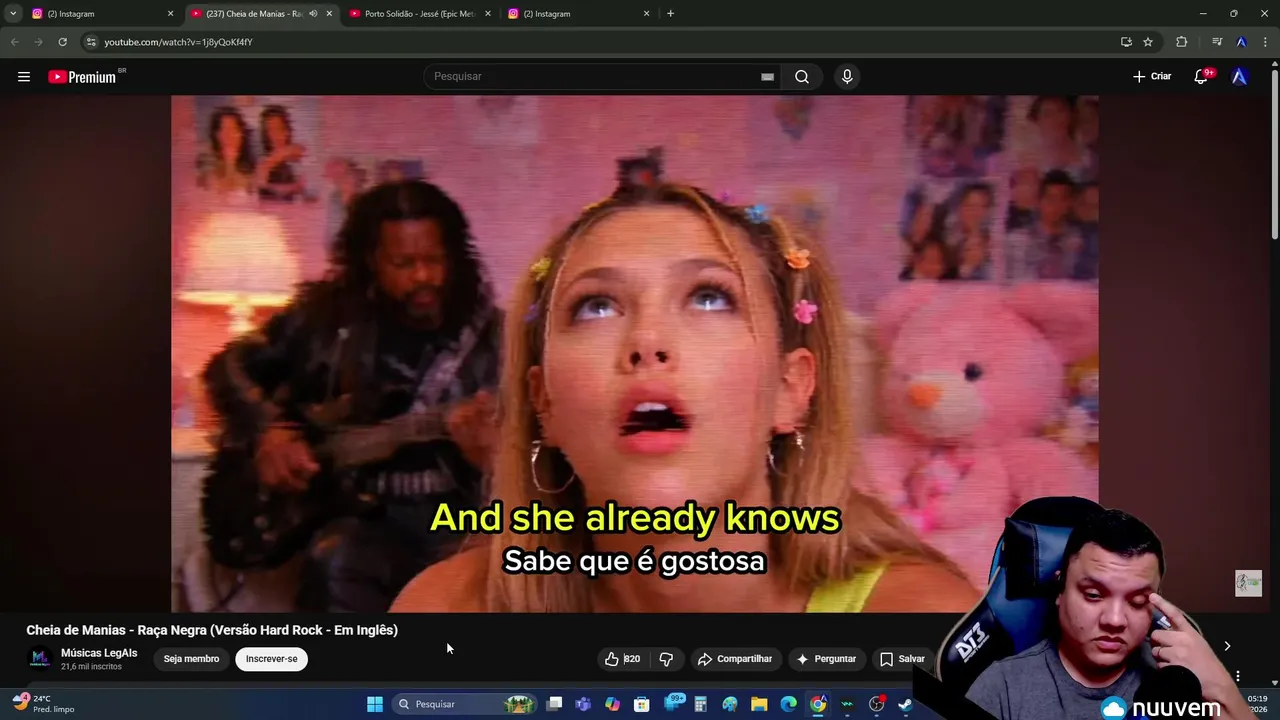Open Paint from the taskbar
This screenshot has width=1280, height=720.
[730, 704]
